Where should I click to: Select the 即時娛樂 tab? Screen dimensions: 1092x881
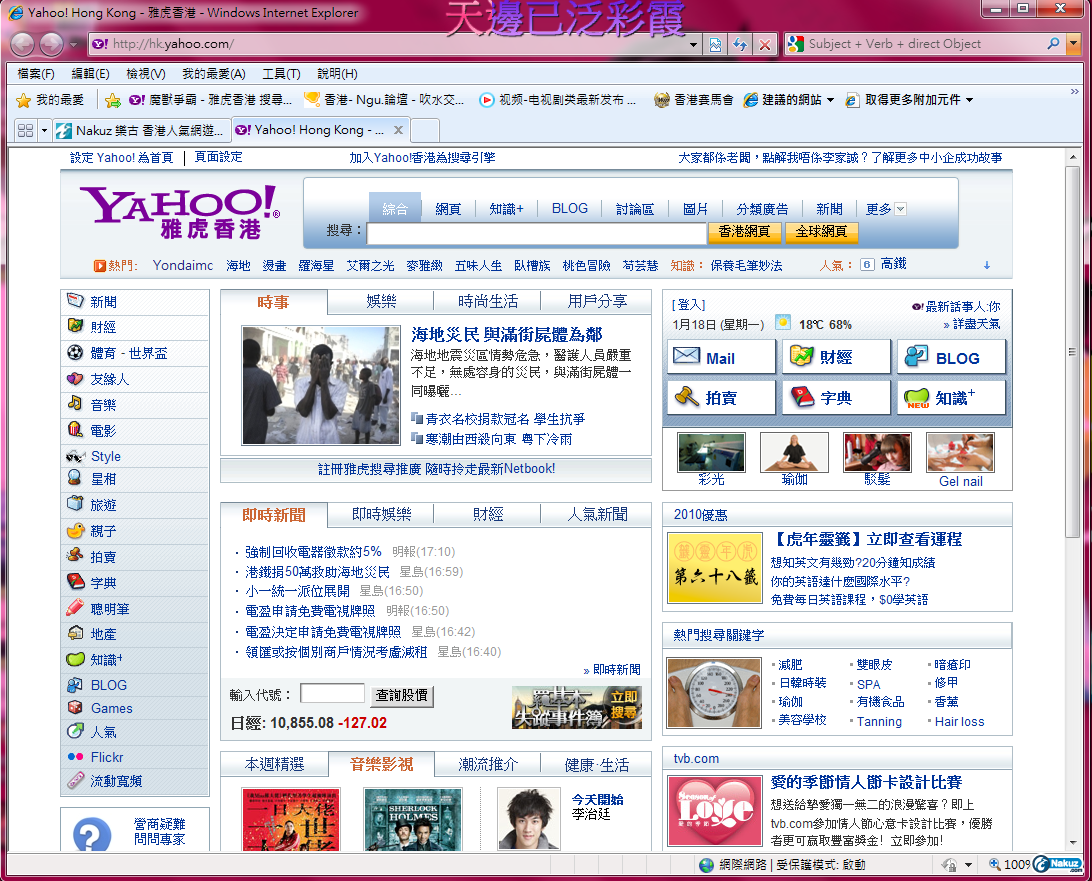pos(381,514)
